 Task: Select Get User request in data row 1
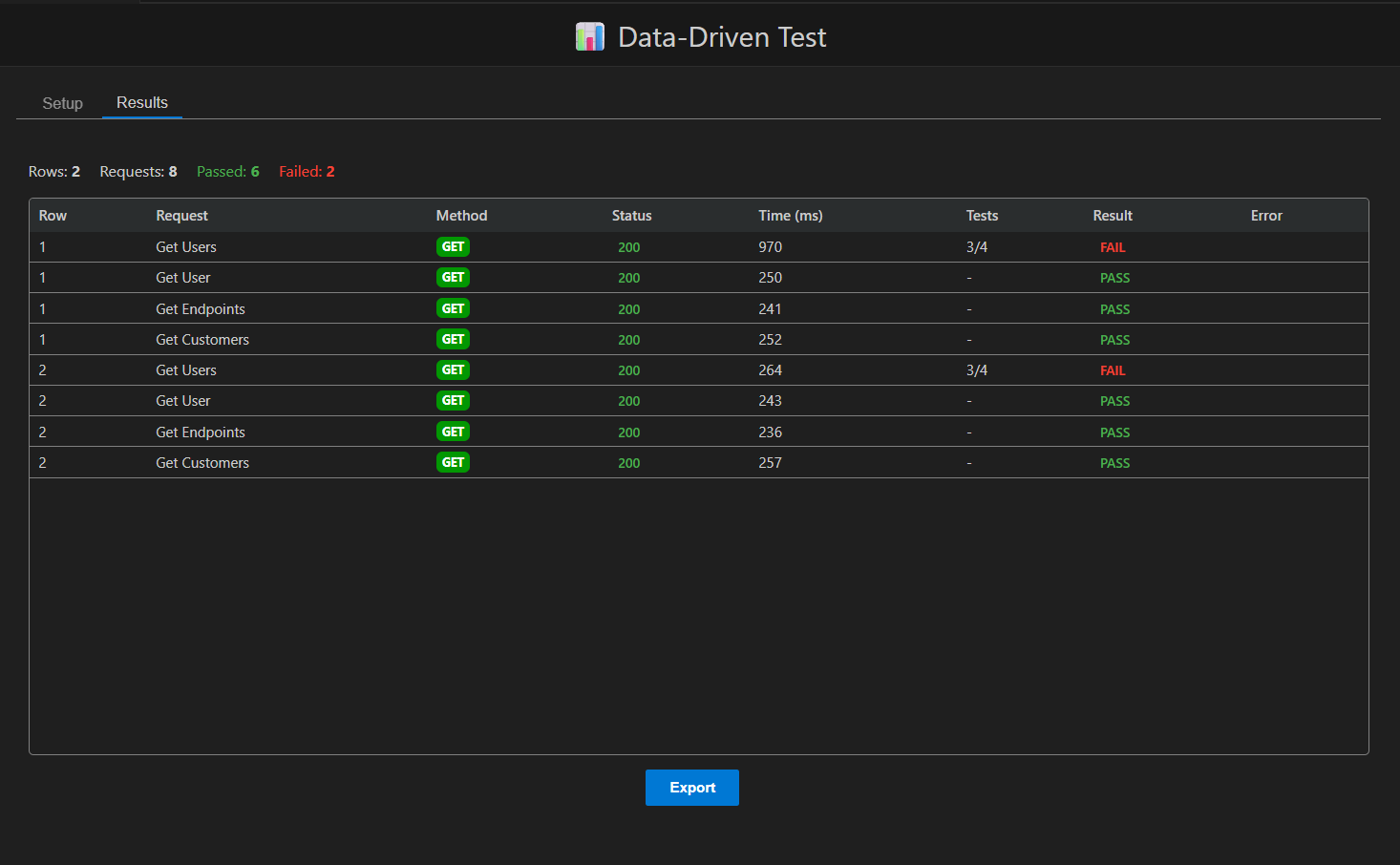click(183, 278)
